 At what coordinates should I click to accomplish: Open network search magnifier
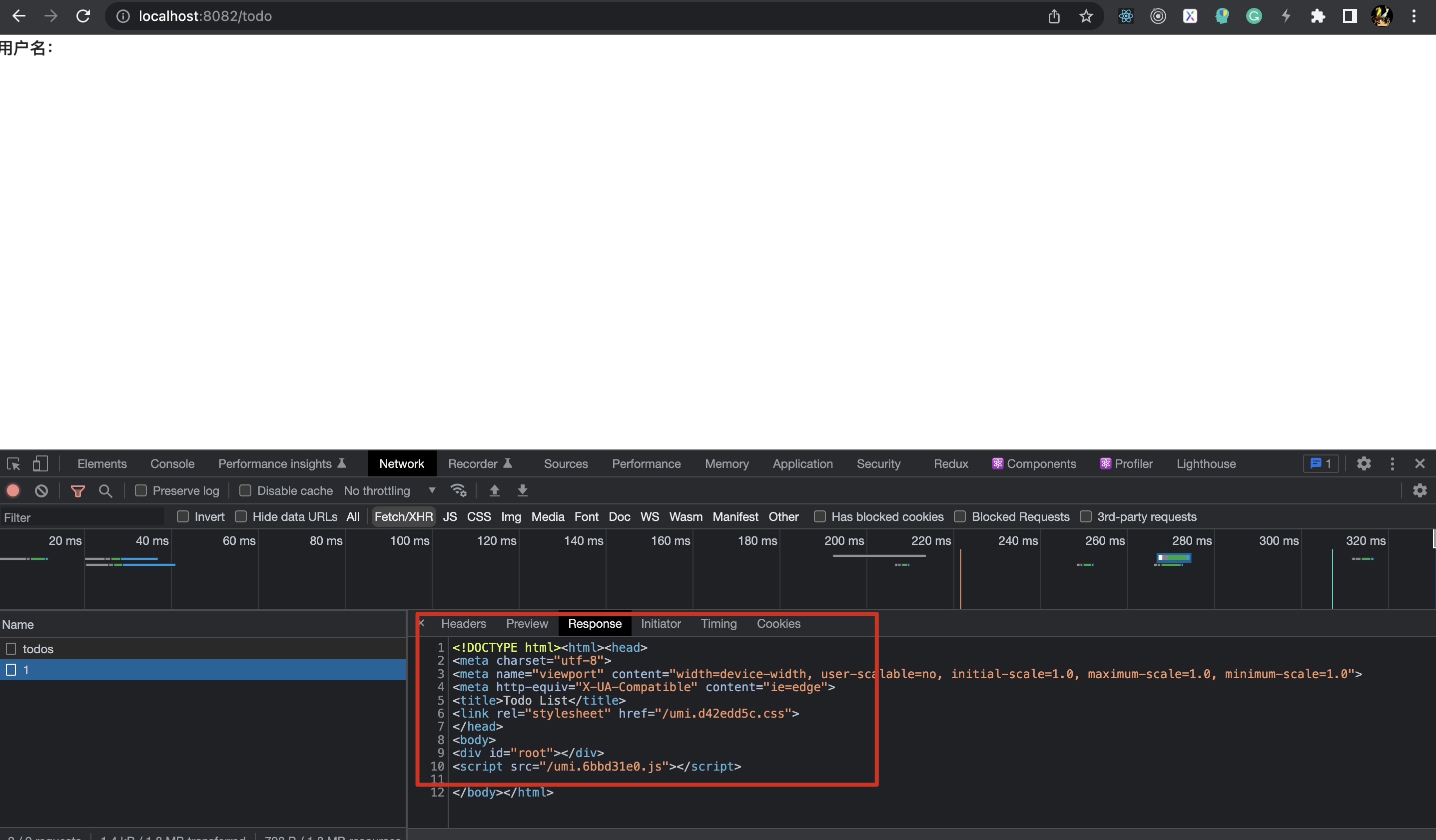105,490
